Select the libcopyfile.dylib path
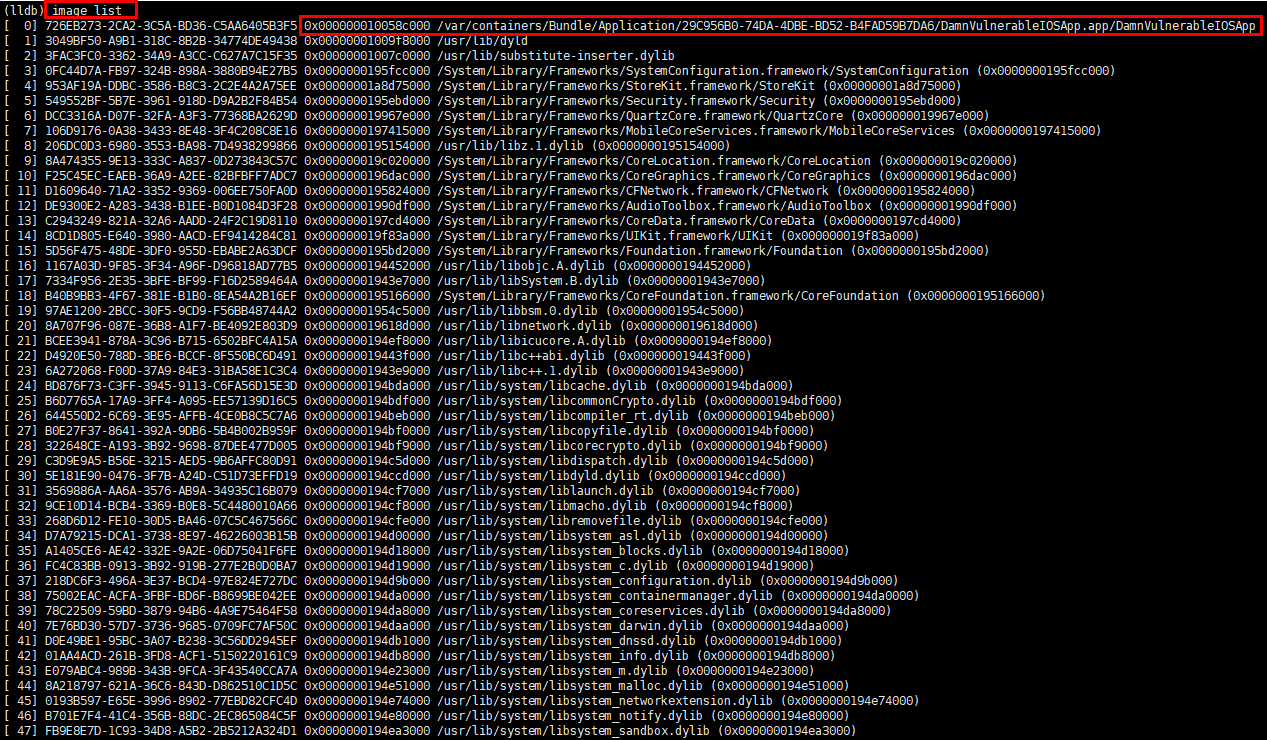1267x740 pixels. [x=551, y=430]
